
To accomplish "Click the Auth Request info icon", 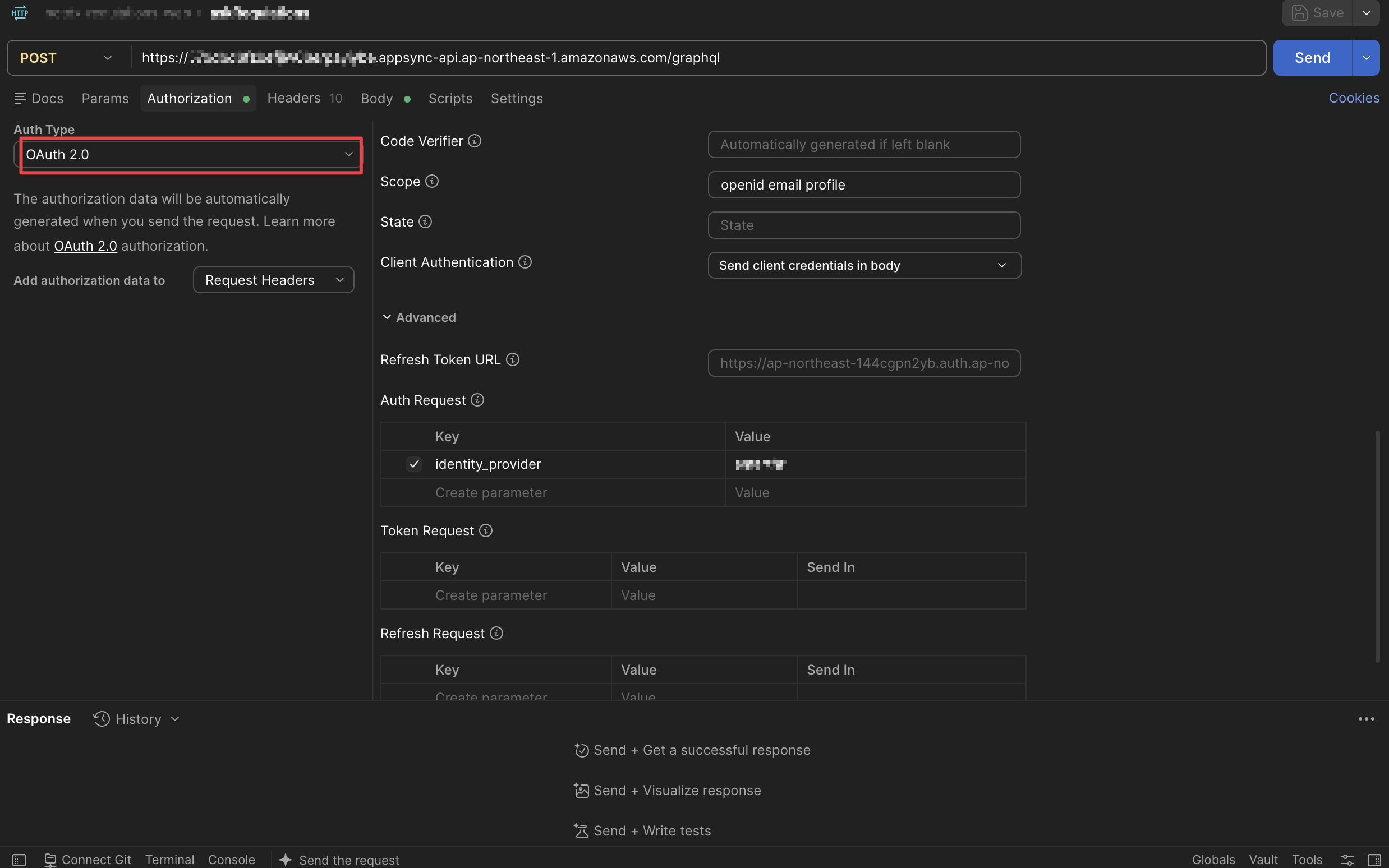I will (x=477, y=400).
